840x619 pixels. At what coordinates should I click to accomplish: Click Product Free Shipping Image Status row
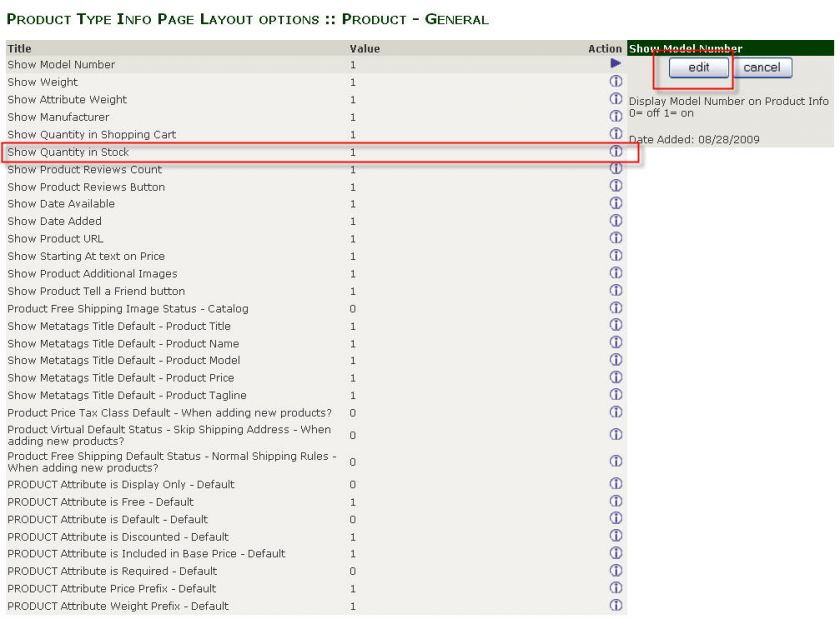pos(128,309)
